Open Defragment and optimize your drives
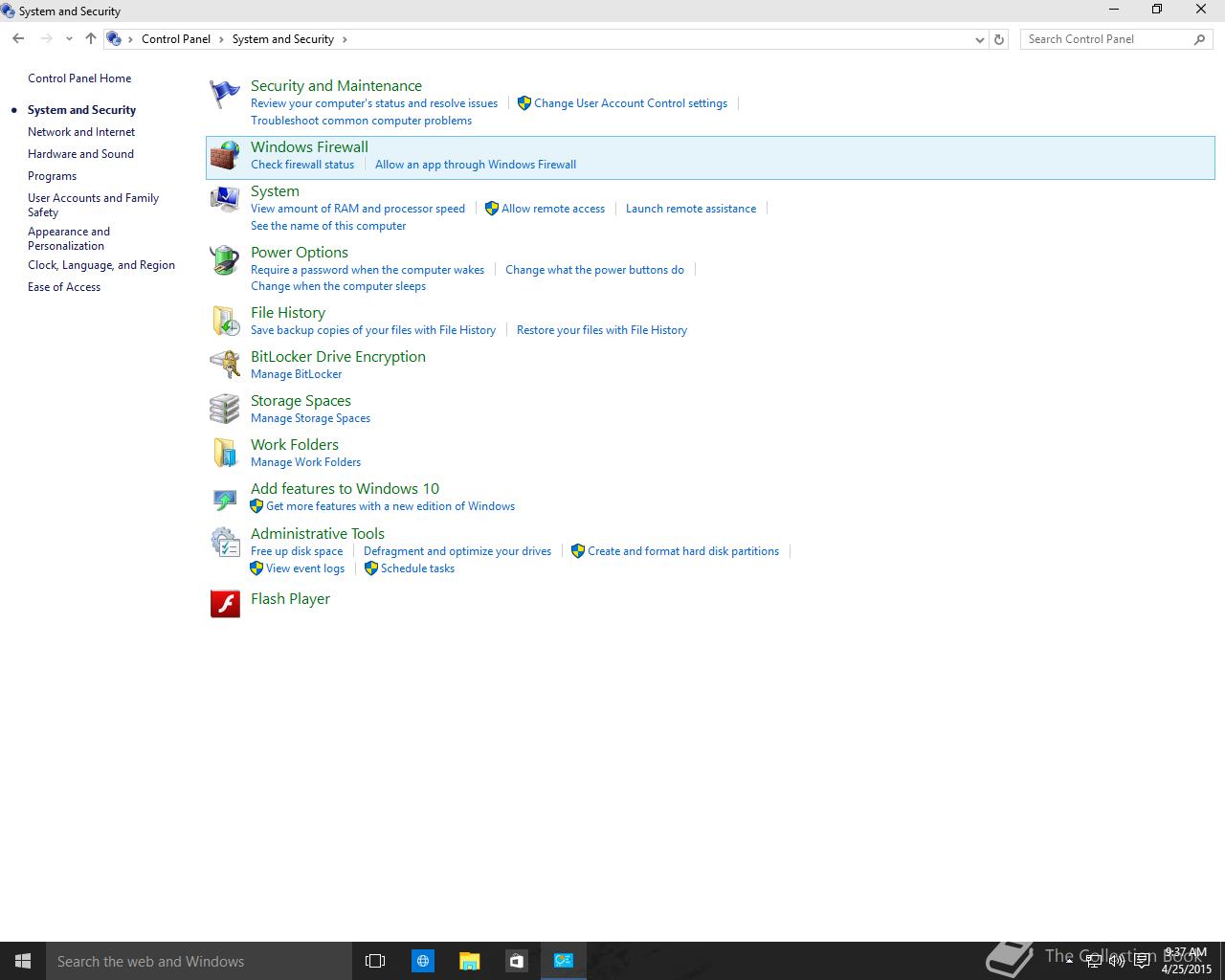The image size is (1225, 980). pyautogui.click(x=457, y=551)
